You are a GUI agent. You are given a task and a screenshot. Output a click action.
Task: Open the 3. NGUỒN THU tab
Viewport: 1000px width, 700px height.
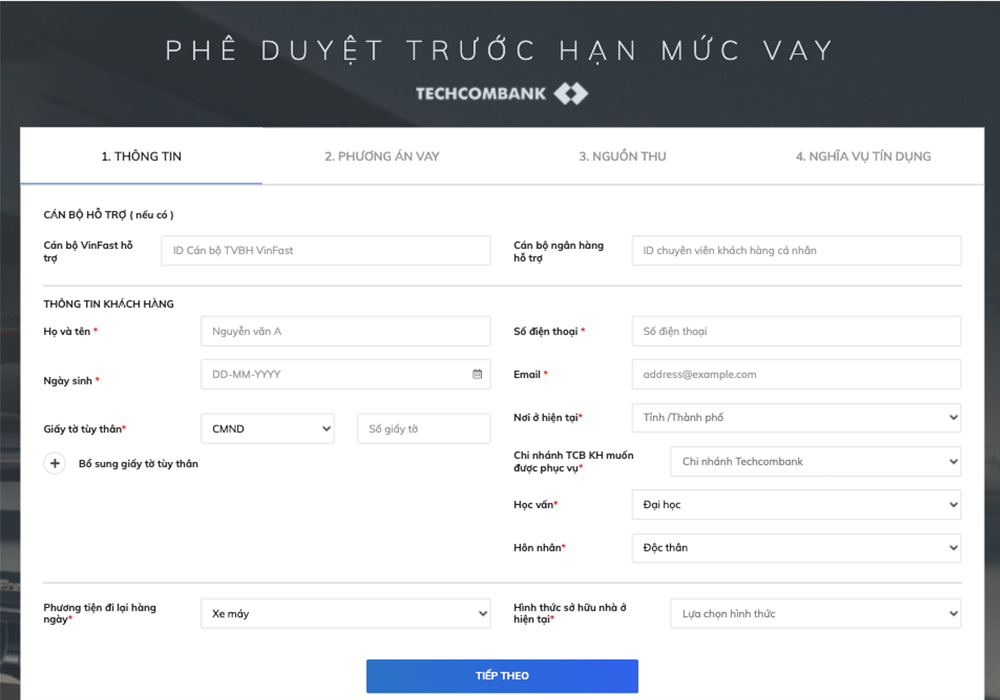tap(622, 156)
